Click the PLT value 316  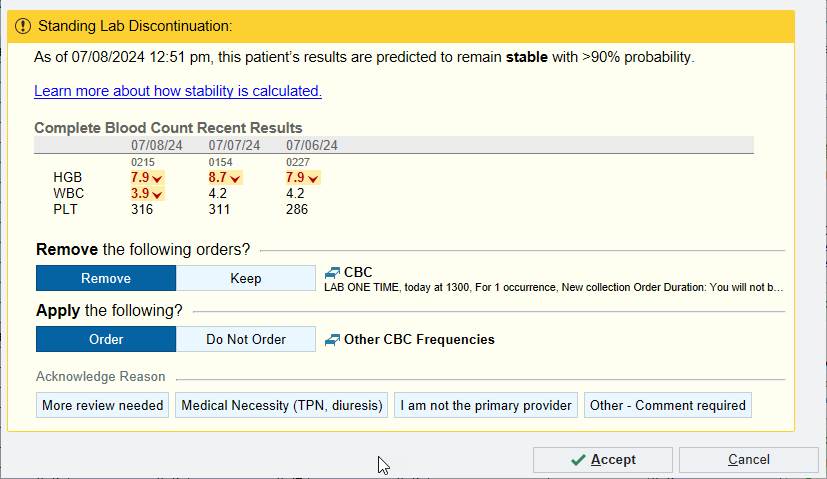(x=143, y=210)
